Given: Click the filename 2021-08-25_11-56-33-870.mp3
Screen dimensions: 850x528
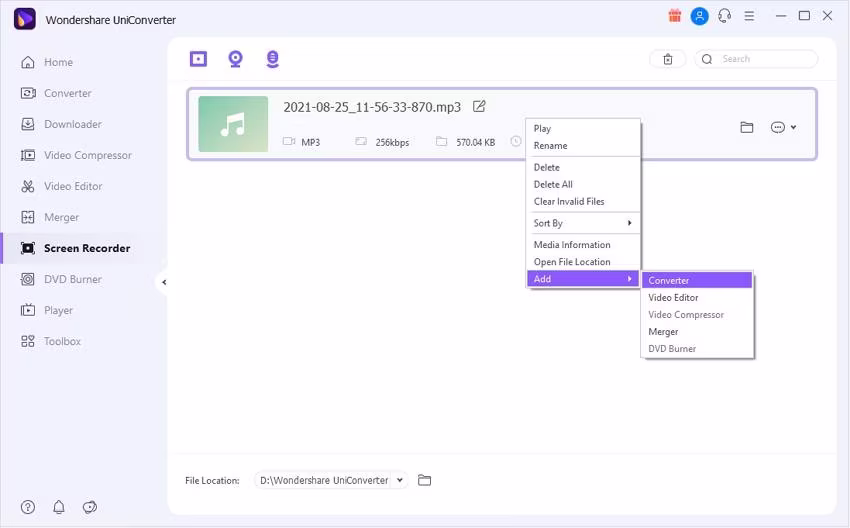Looking at the screenshot, I should [372, 107].
